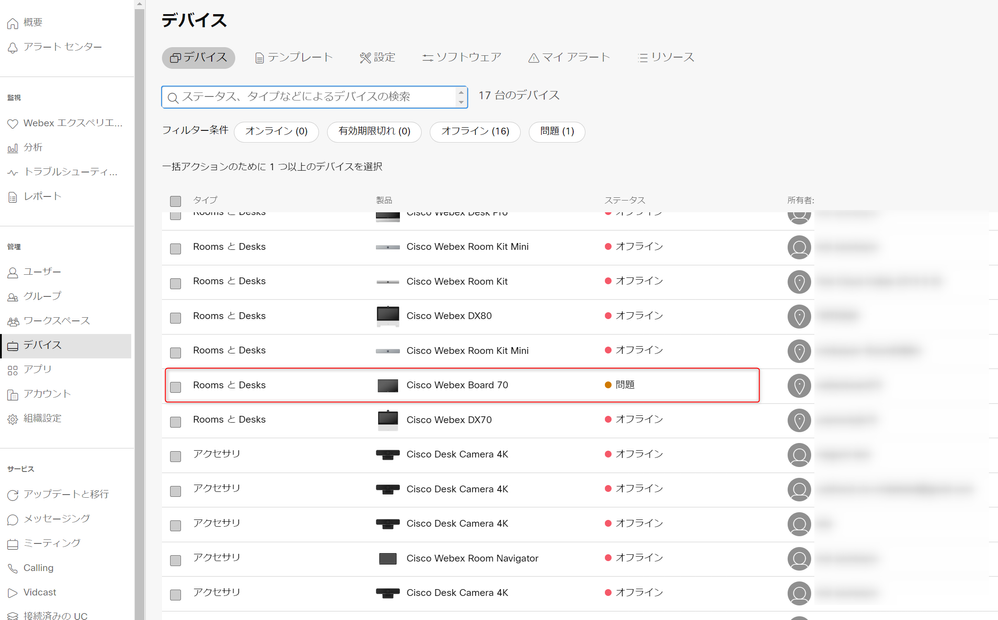Open Calling service in sidebar
998x620 pixels.
click(31, 568)
